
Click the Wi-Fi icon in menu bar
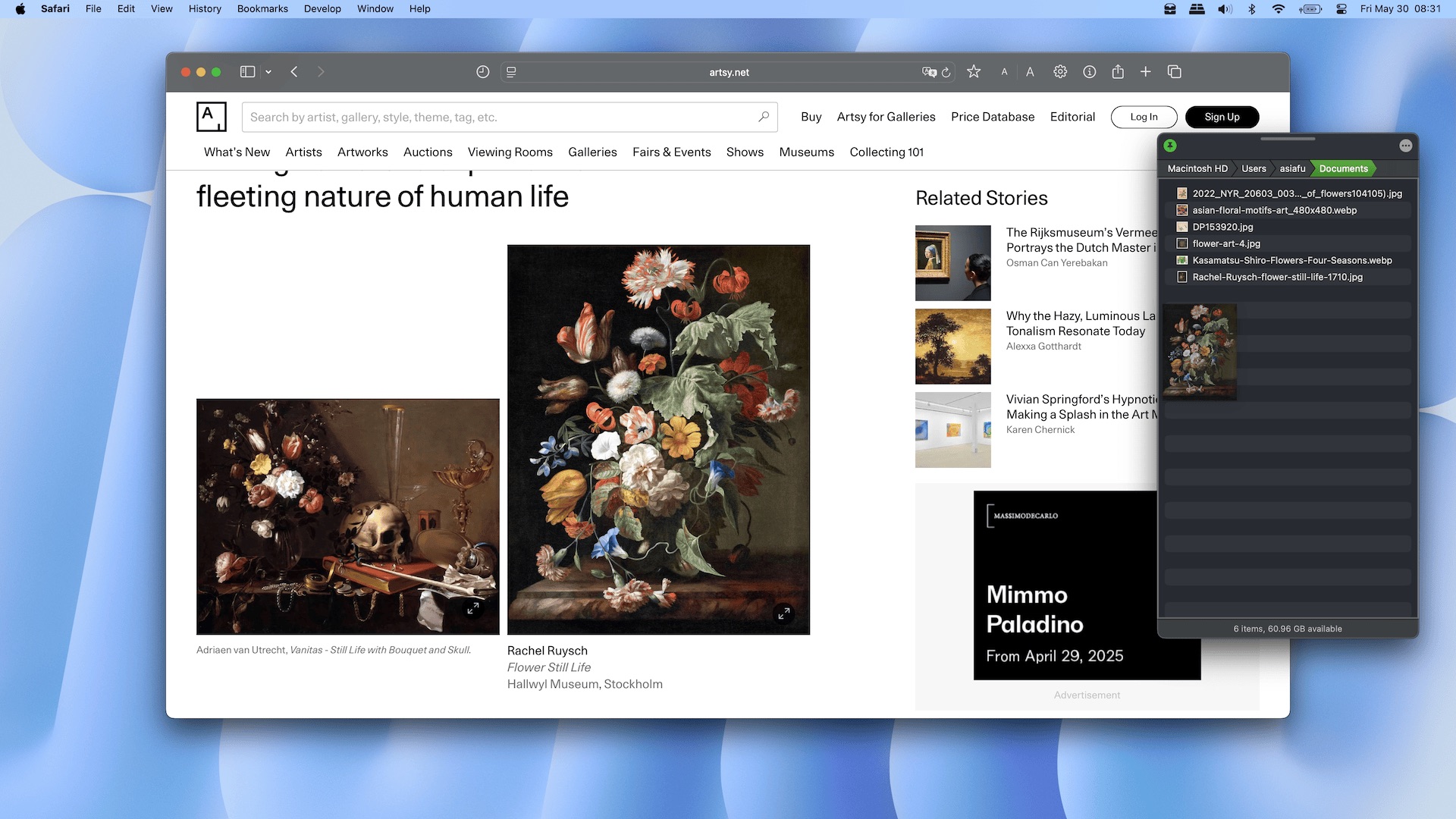1279,9
